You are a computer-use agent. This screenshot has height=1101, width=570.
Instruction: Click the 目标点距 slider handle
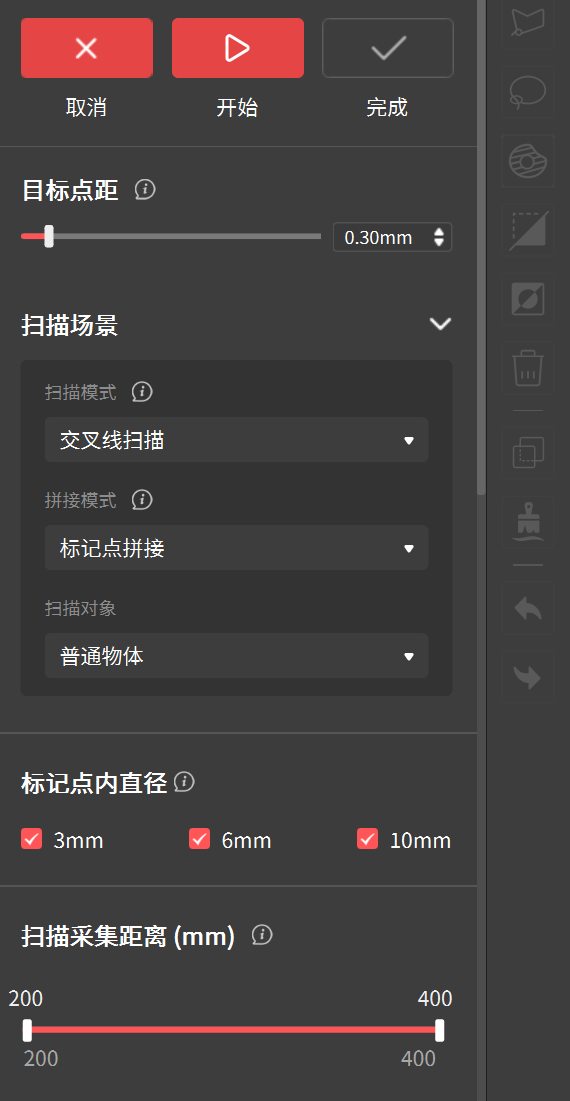49,237
